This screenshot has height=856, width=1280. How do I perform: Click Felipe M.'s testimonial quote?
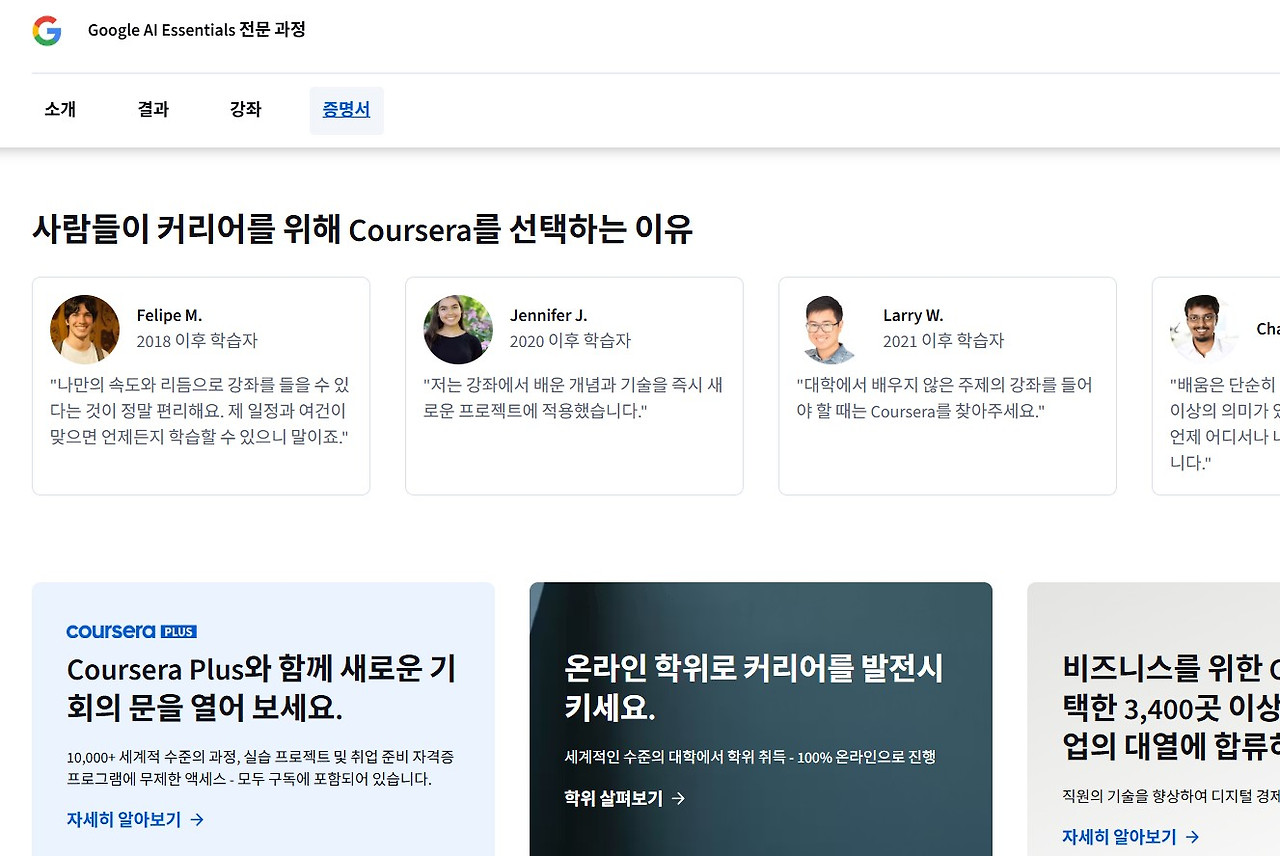point(200,411)
